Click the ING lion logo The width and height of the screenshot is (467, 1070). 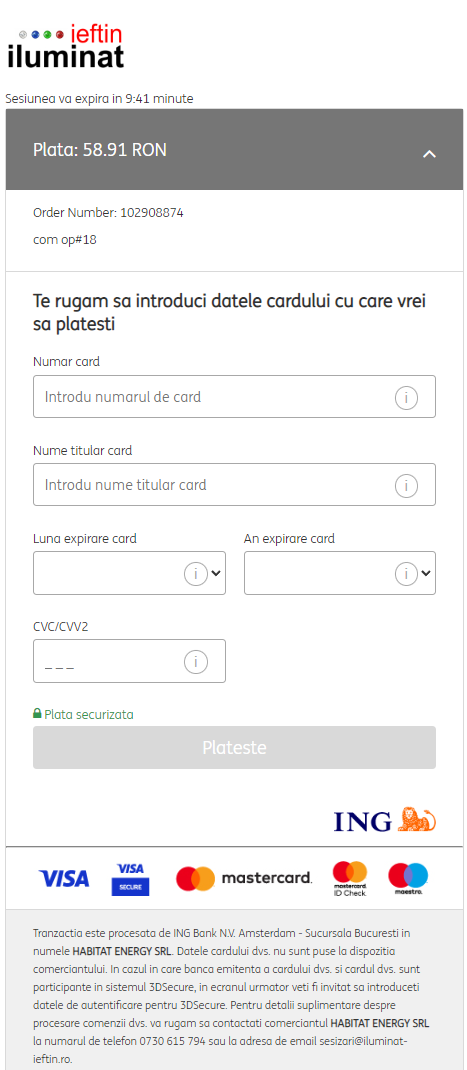point(417,819)
